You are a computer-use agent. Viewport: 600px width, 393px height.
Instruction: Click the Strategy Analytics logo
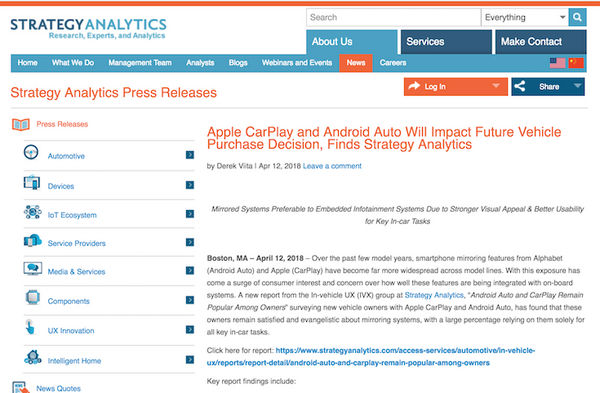pos(88,28)
